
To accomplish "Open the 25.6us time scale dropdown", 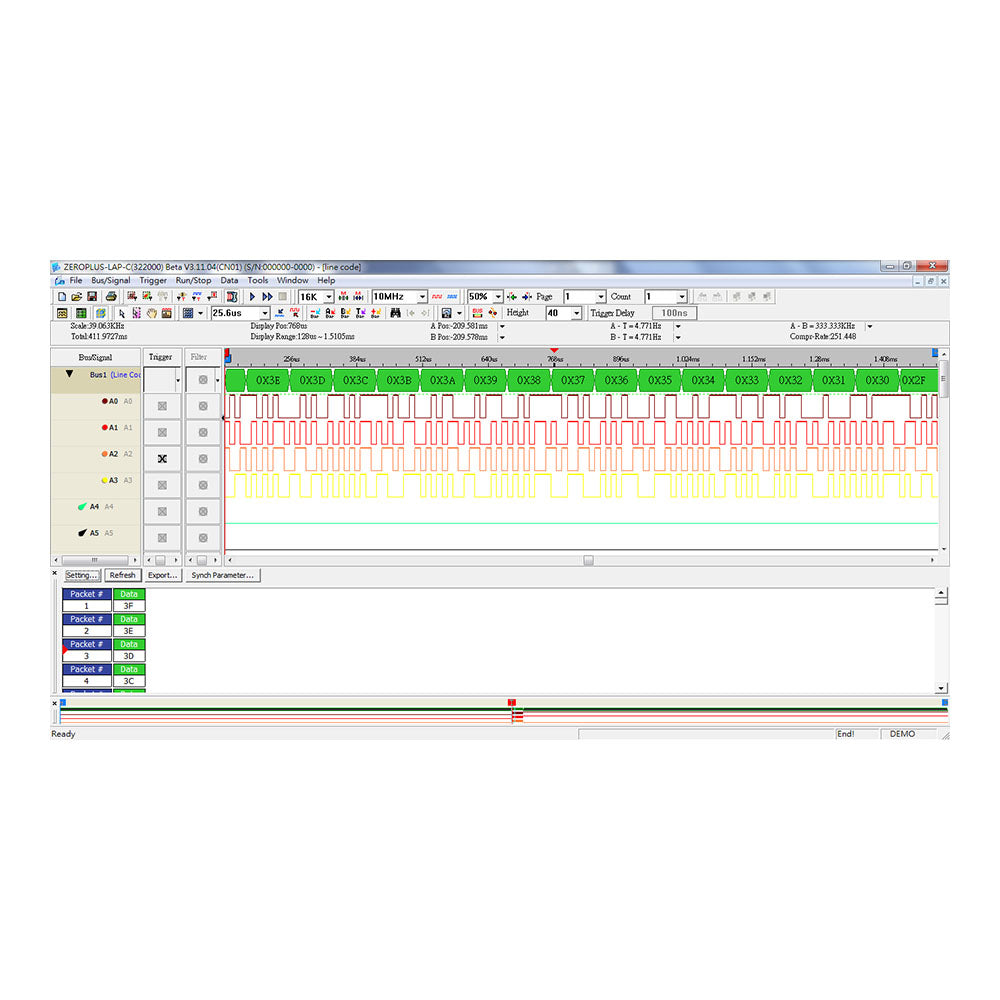I will 265,313.
